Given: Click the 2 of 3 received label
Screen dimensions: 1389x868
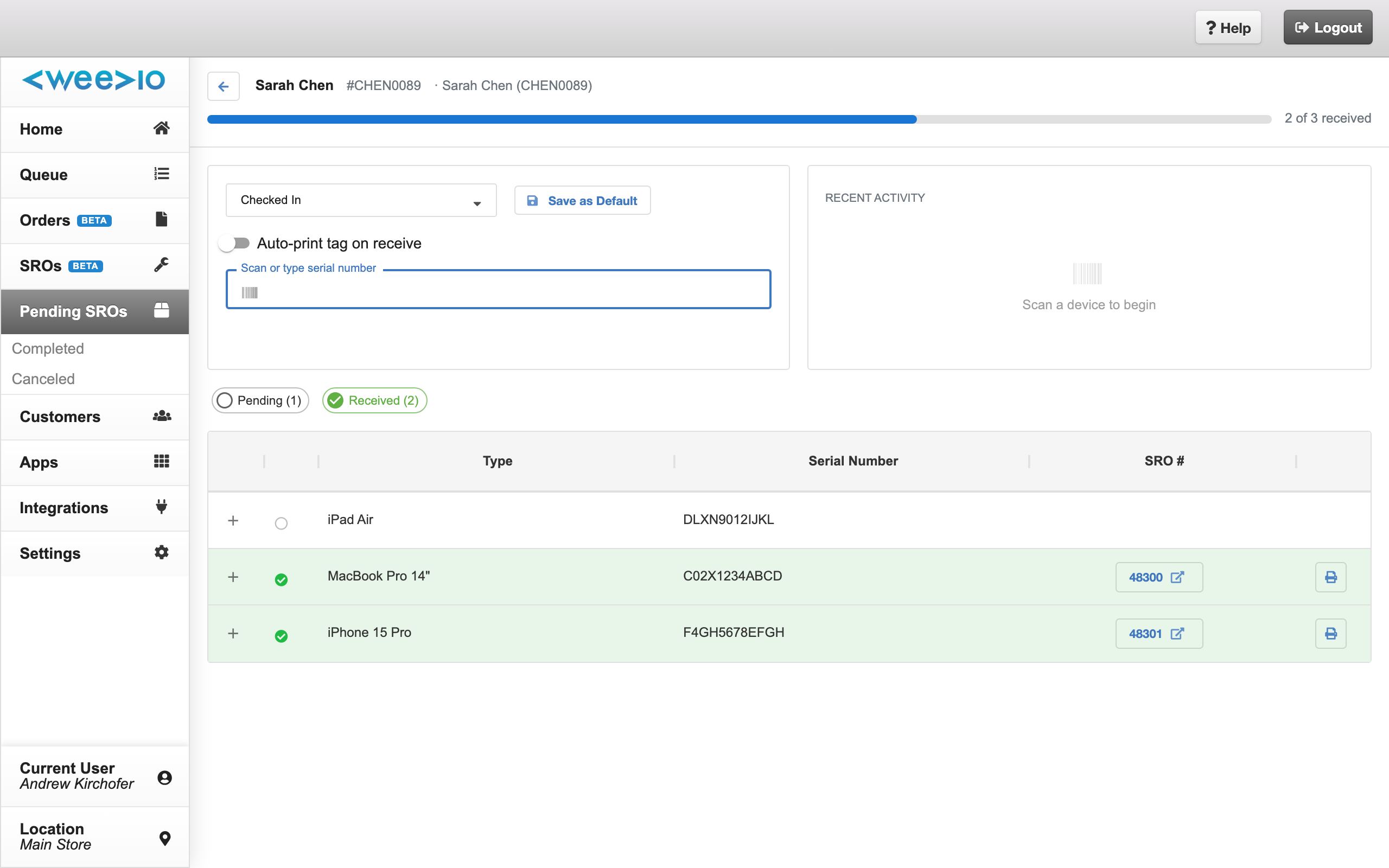Looking at the screenshot, I should (x=1327, y=118).
